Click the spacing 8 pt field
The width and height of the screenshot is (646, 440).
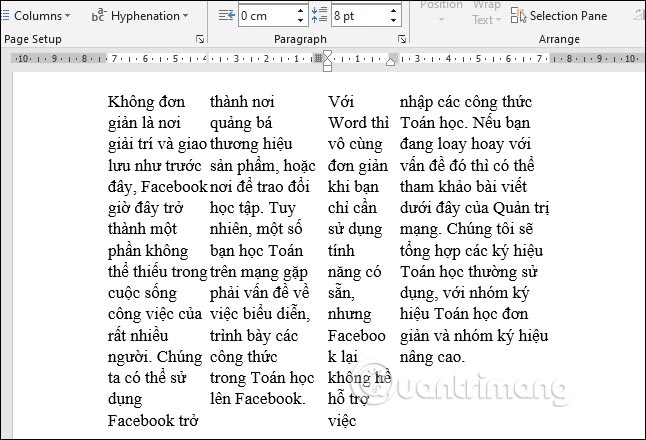pyautogui.click(x=360, y=16)
